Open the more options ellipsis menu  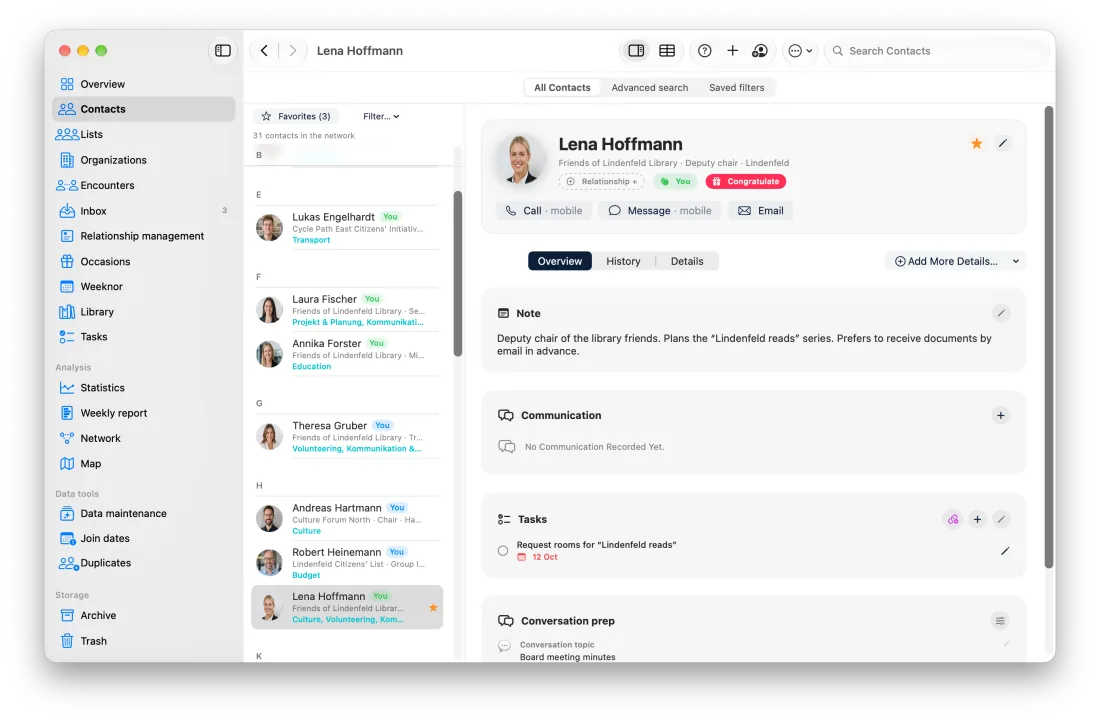click(800, 50)
